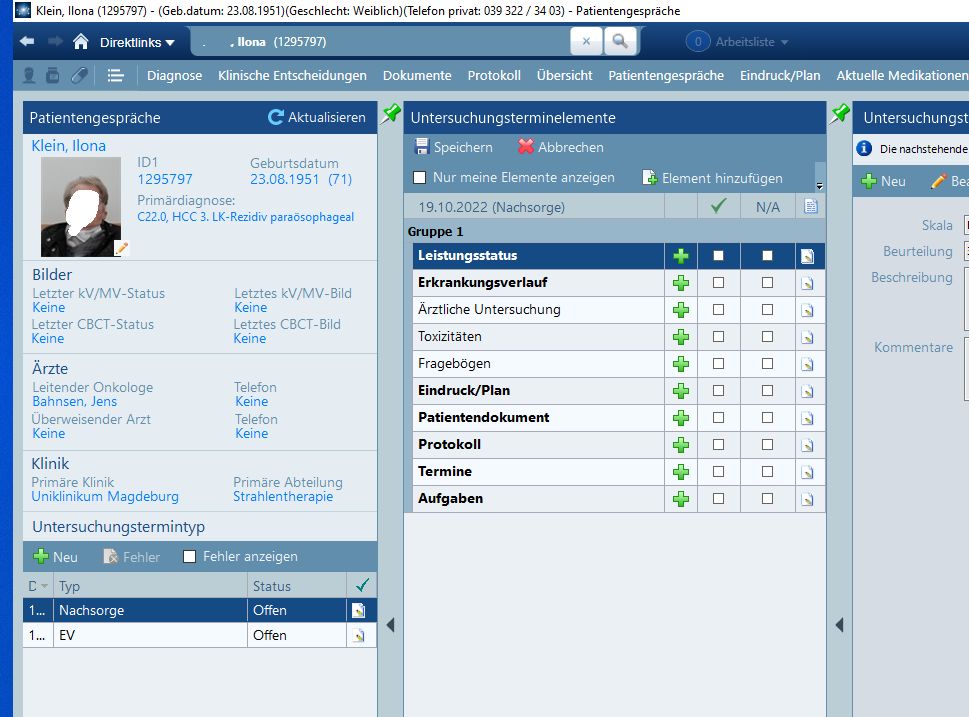Enable 'Nur meine Elemente anzeigen' checkbox
The width and height of the screenshot is (969, 717).
(x=420, y=178)
